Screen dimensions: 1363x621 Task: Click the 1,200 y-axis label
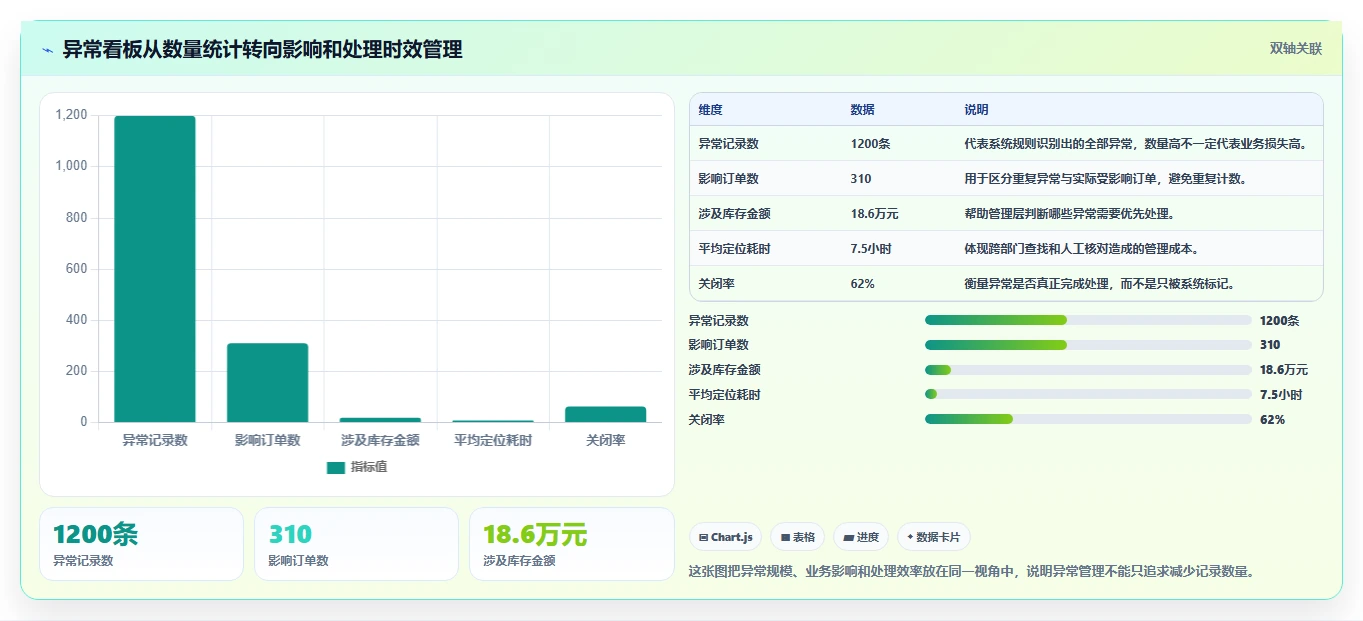point(71,115)
